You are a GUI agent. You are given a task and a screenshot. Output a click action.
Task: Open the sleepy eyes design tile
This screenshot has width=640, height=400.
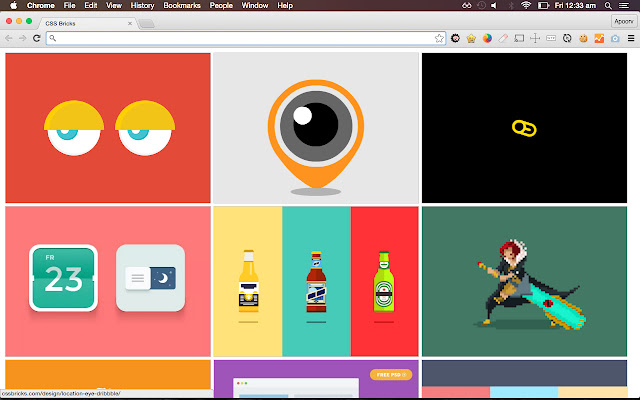108,127
